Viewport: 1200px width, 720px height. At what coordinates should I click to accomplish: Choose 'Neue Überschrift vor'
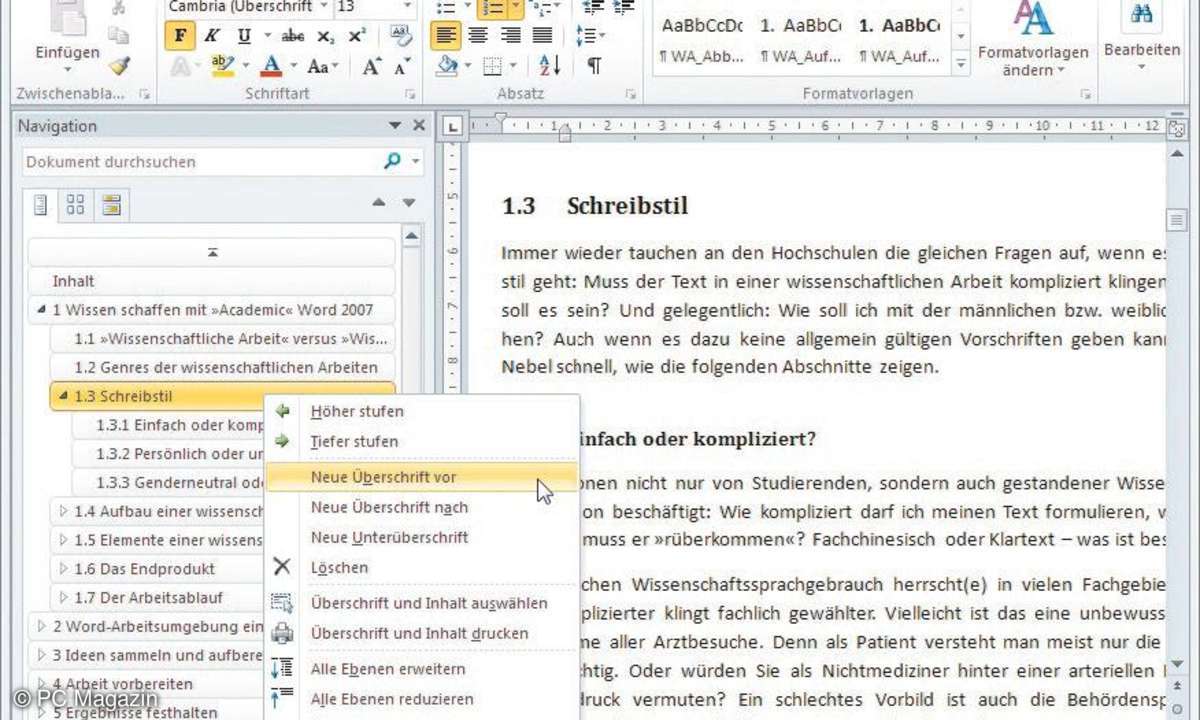pos(422,477)
